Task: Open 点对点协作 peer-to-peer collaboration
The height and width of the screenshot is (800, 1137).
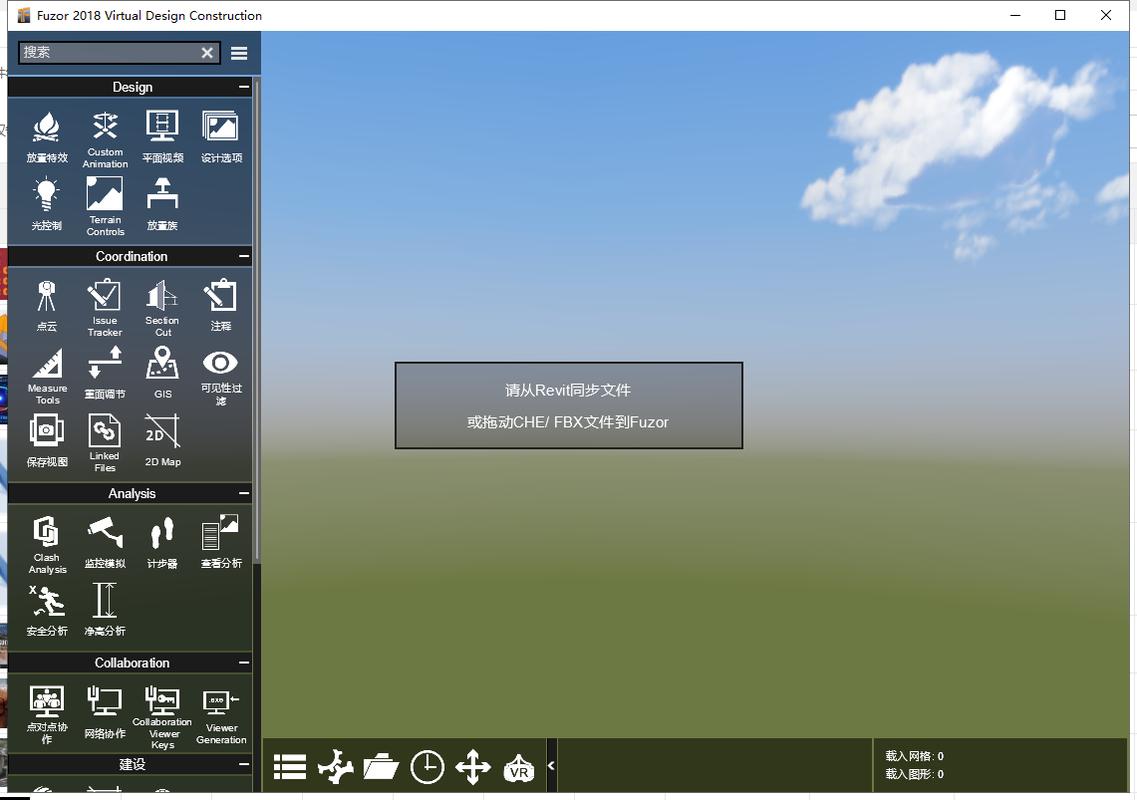Action: pyautogui.click(x=46, y=714)
